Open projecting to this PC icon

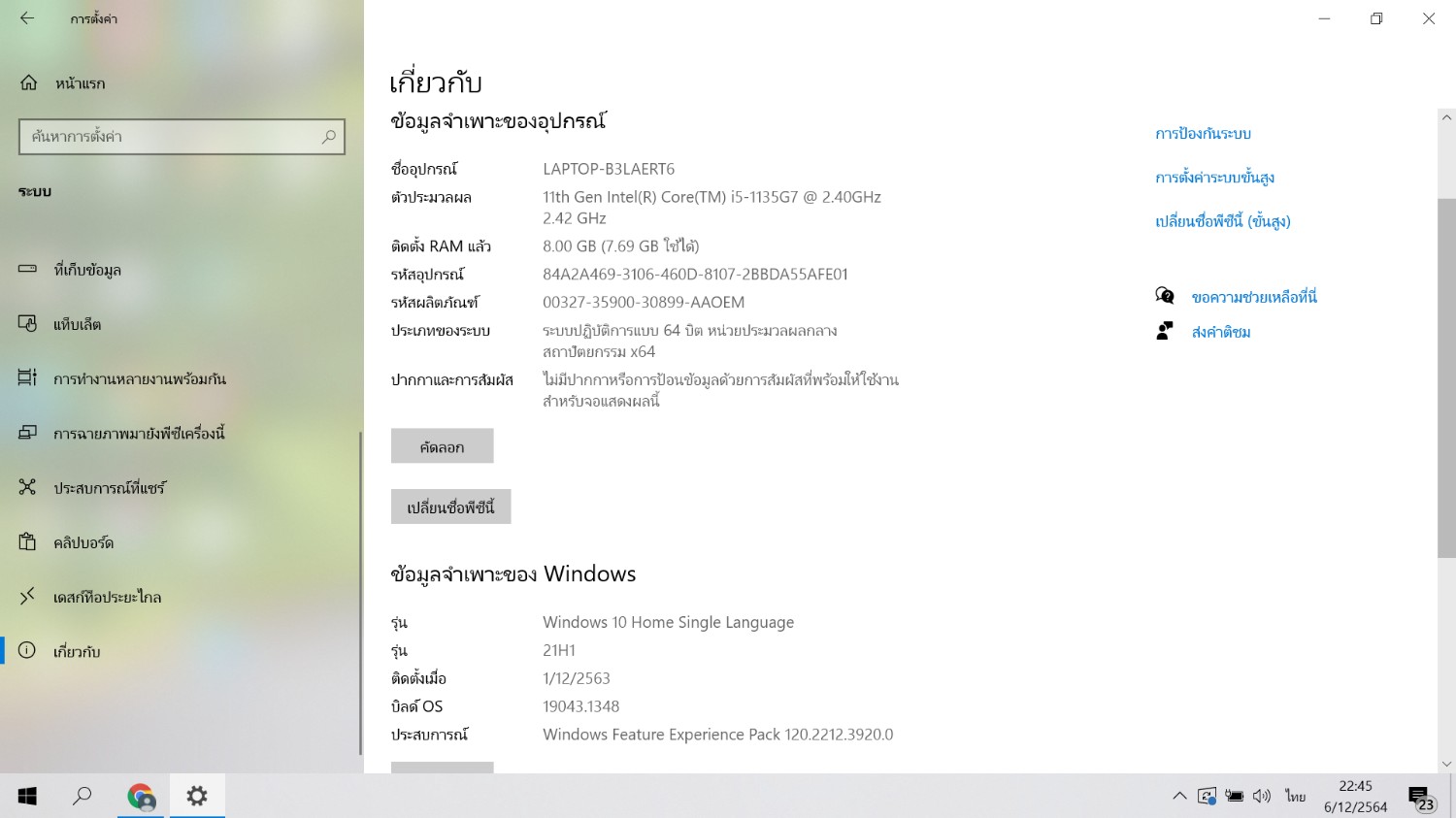tap(27, 432)
